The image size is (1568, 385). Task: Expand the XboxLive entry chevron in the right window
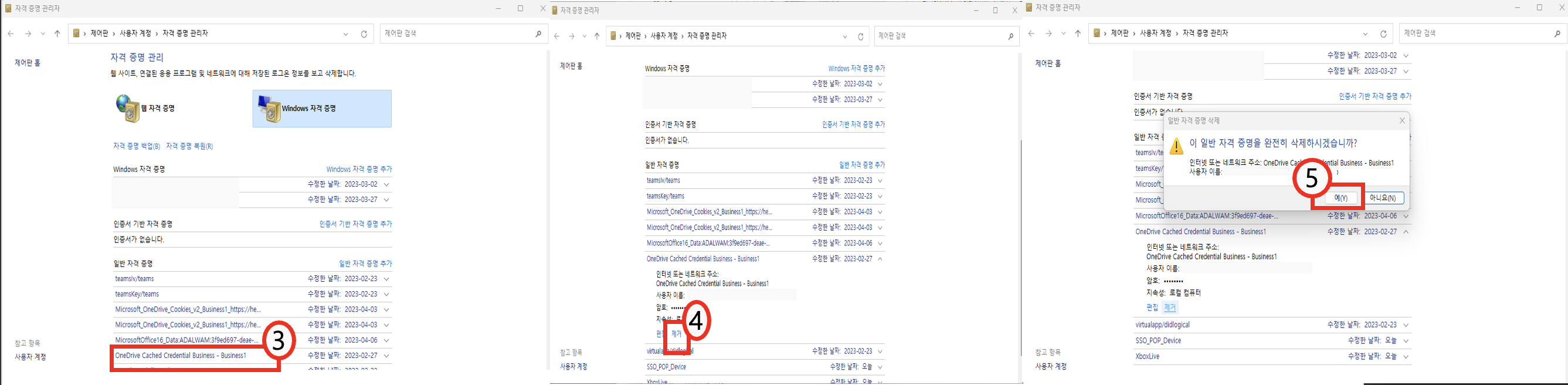[x=1406, y=357]
